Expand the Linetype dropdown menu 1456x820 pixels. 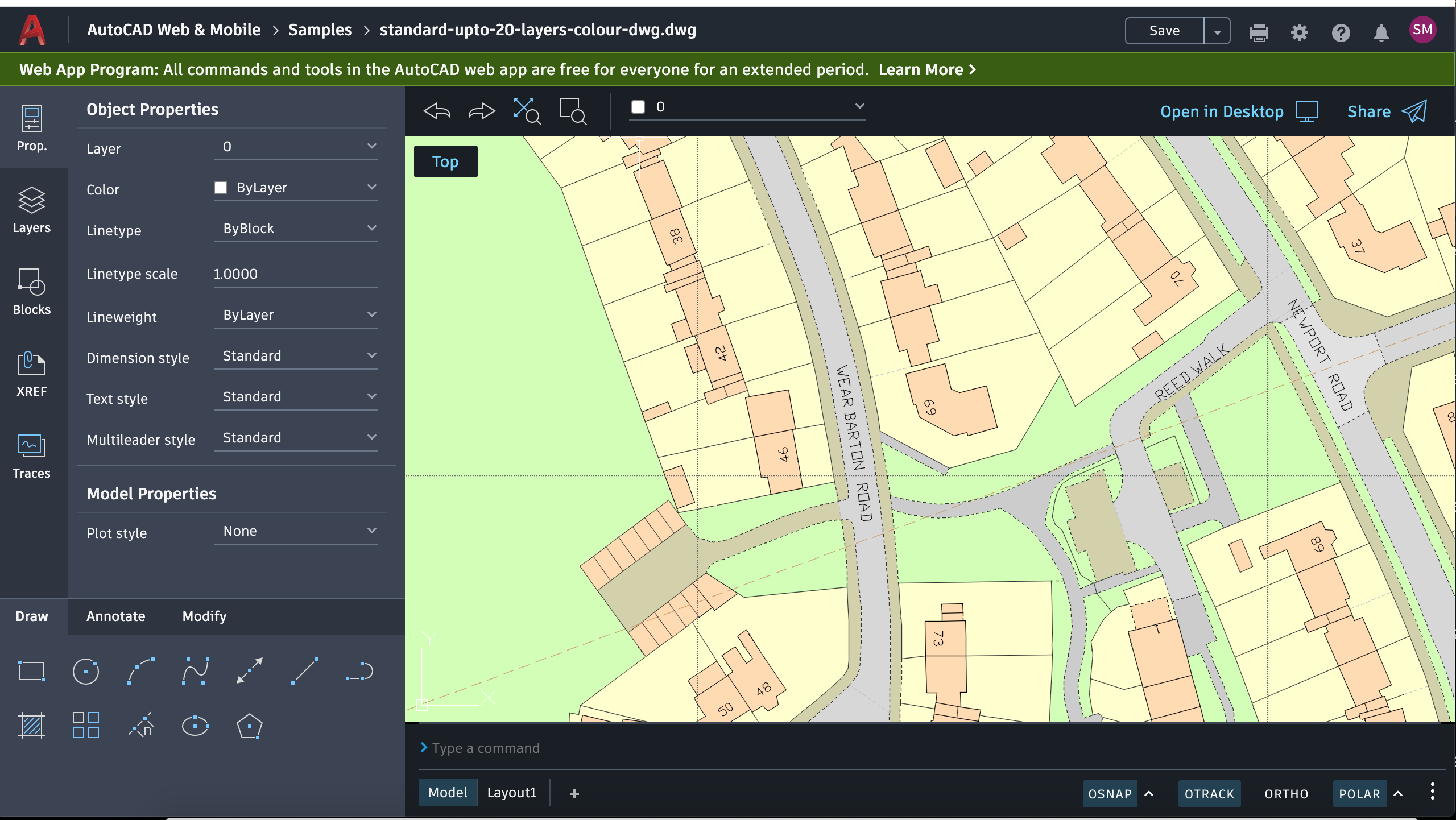point(371,228)
